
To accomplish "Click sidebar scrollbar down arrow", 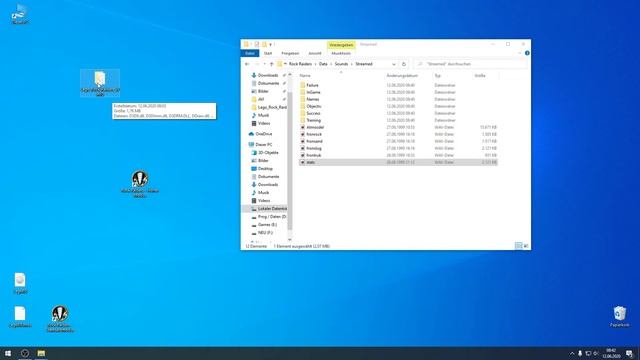I will point(290,240).
